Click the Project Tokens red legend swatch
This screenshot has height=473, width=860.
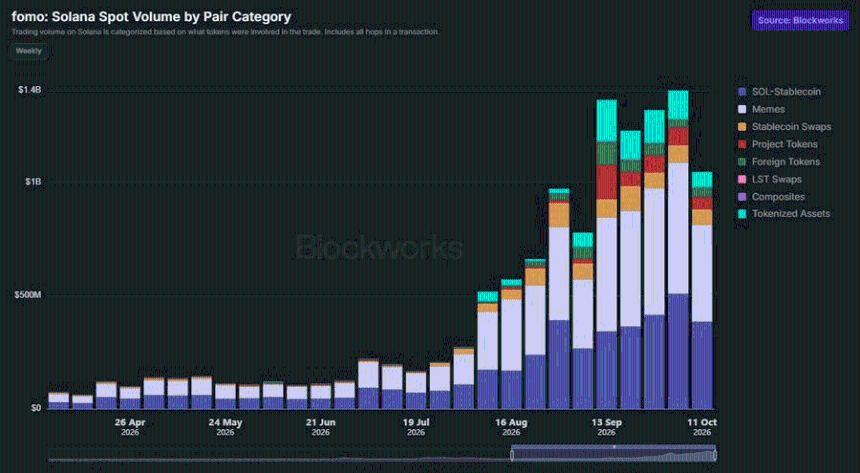click(x=742, y=145)
